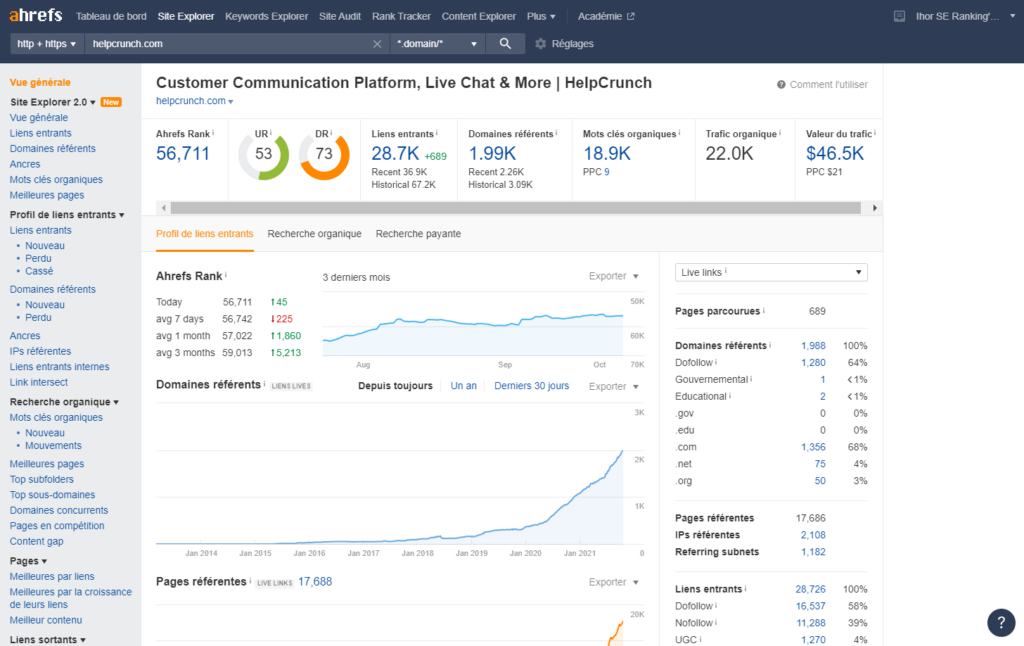Select Depuis toujours time range
The height and width of the screenshot is (646, 1024).
[395, 386]
